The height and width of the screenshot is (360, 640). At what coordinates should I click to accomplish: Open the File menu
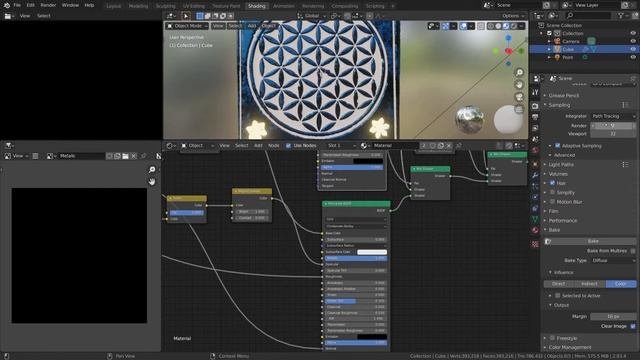click(17, 5)
